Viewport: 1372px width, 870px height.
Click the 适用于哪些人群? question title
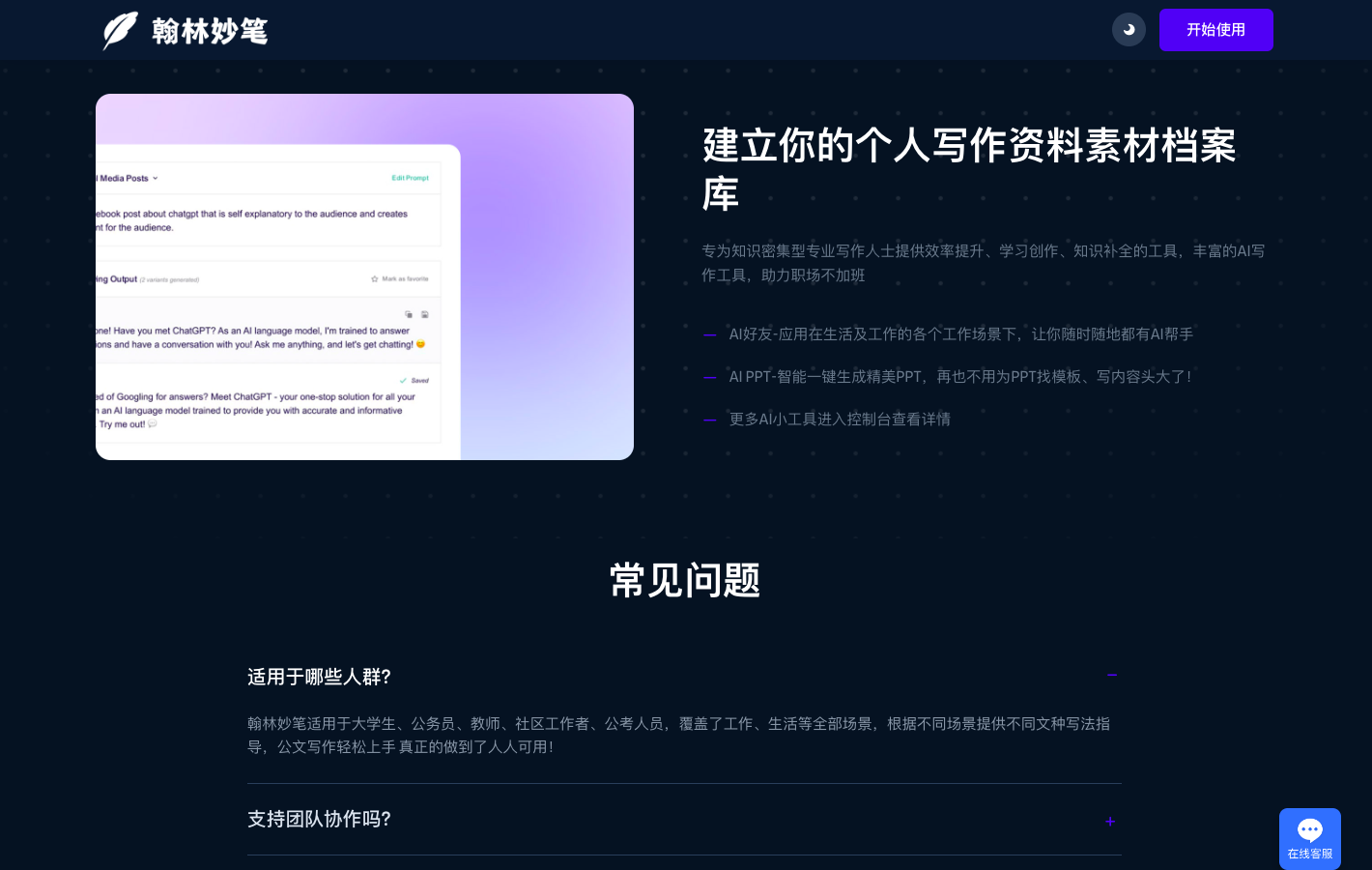(x=319, y=677)
